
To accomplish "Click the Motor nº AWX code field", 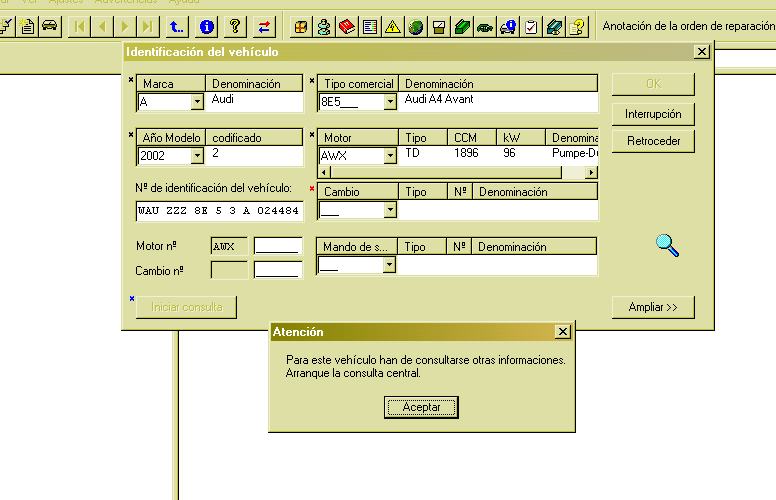I will pos(229,246).
